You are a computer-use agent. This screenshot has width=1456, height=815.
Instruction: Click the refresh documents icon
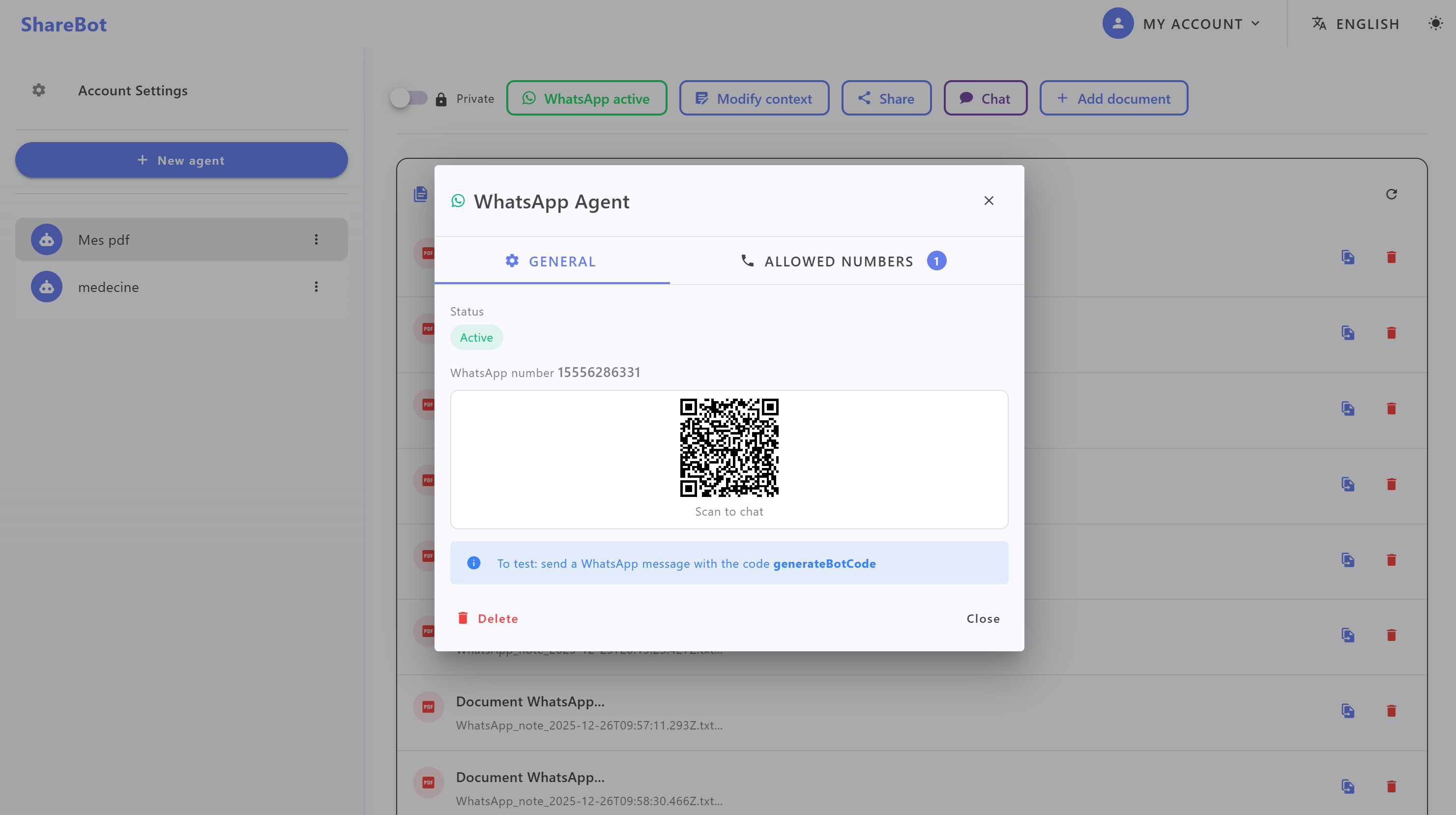click(1391, 195)
